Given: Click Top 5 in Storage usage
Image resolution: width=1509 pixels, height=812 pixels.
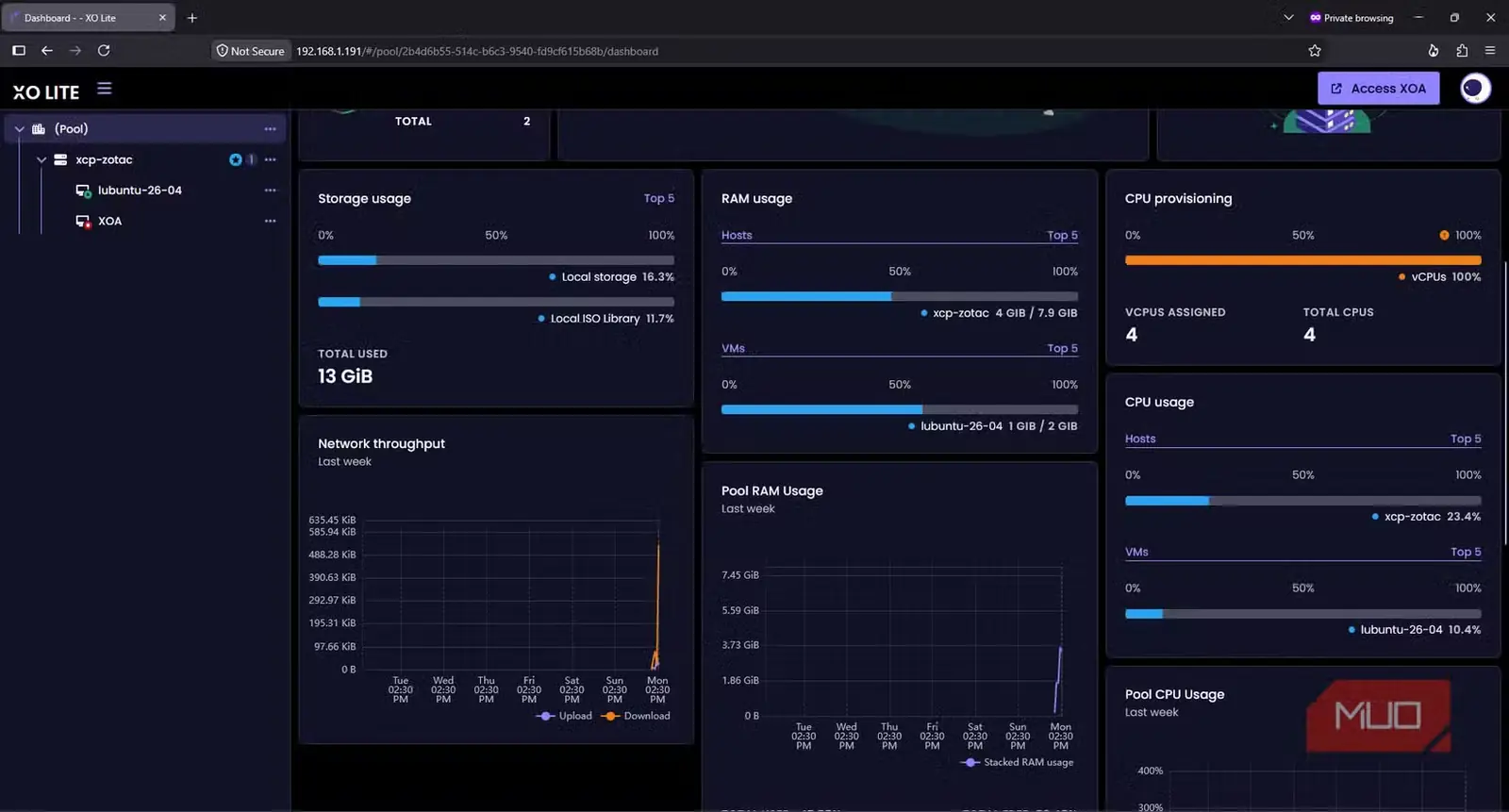Looking at the screenshot, I should tap(659, 199).
